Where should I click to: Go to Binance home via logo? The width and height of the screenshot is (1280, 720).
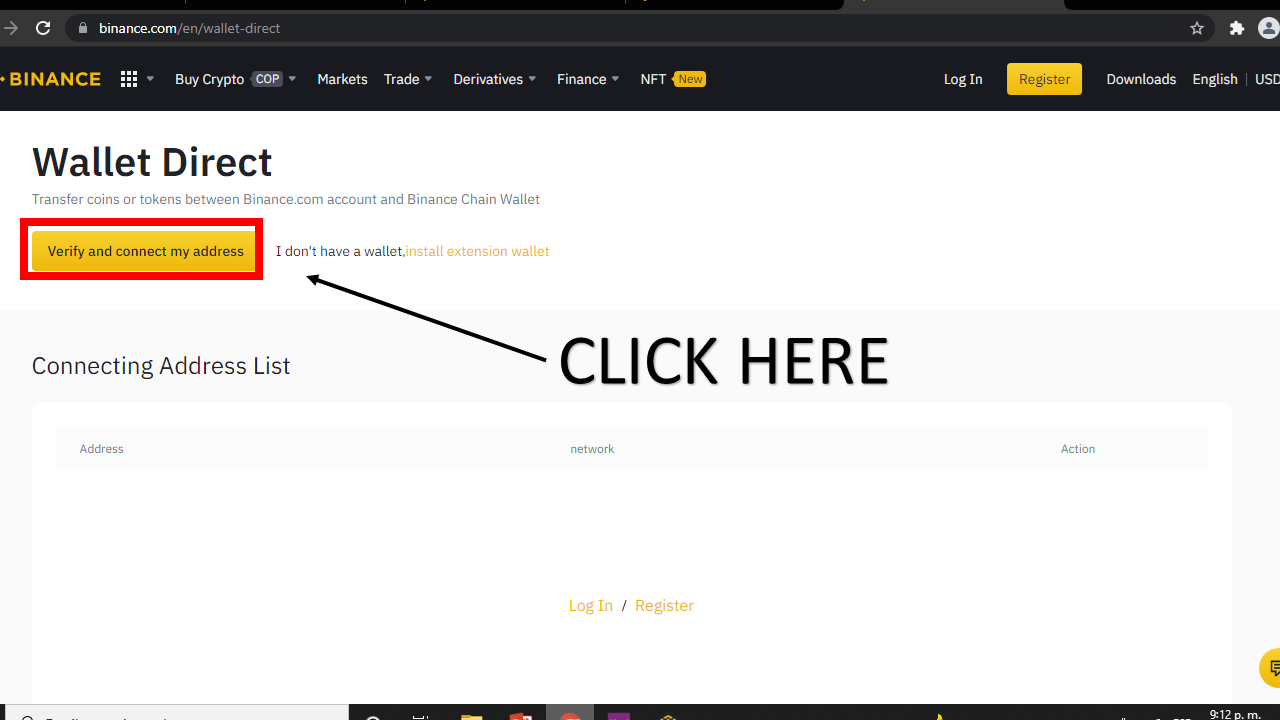pos(51,79)
